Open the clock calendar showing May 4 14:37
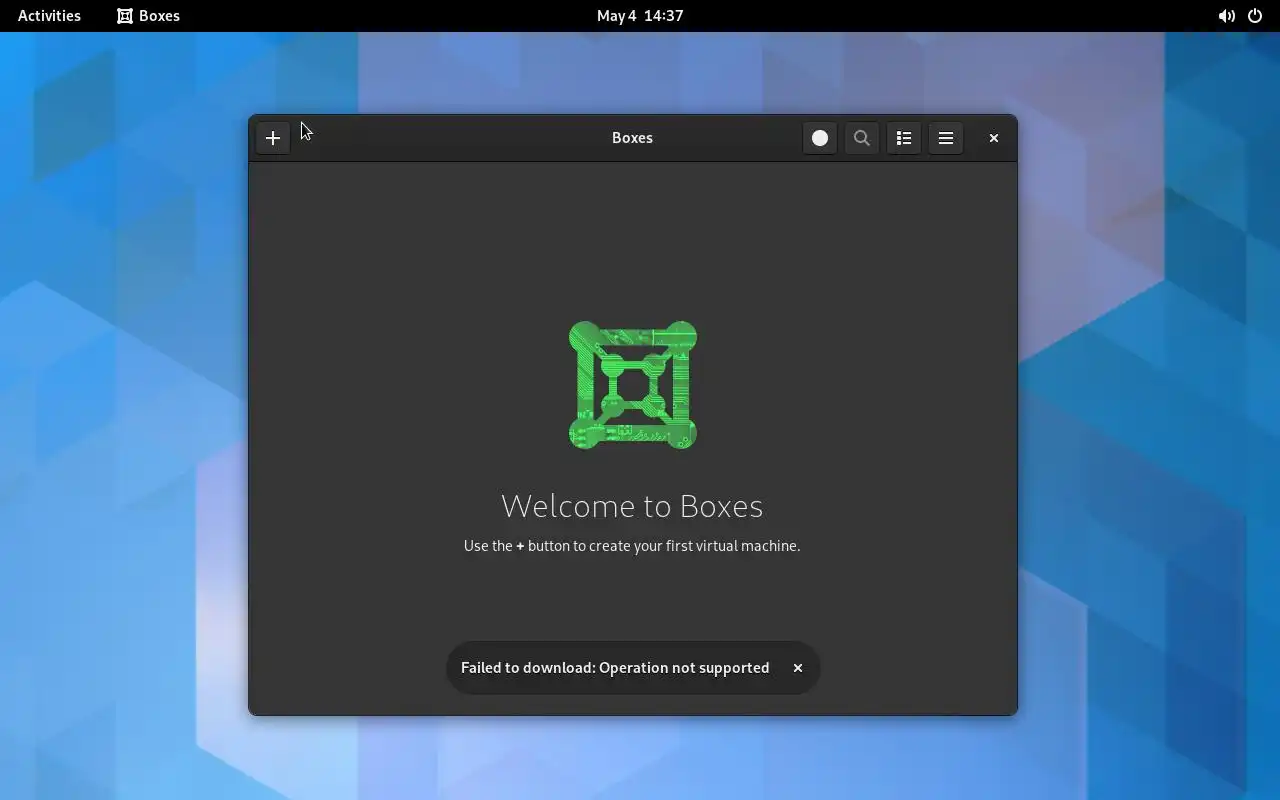Image resolution: width=1280 pixels, height=800 pixels. [x=640, y=16]
